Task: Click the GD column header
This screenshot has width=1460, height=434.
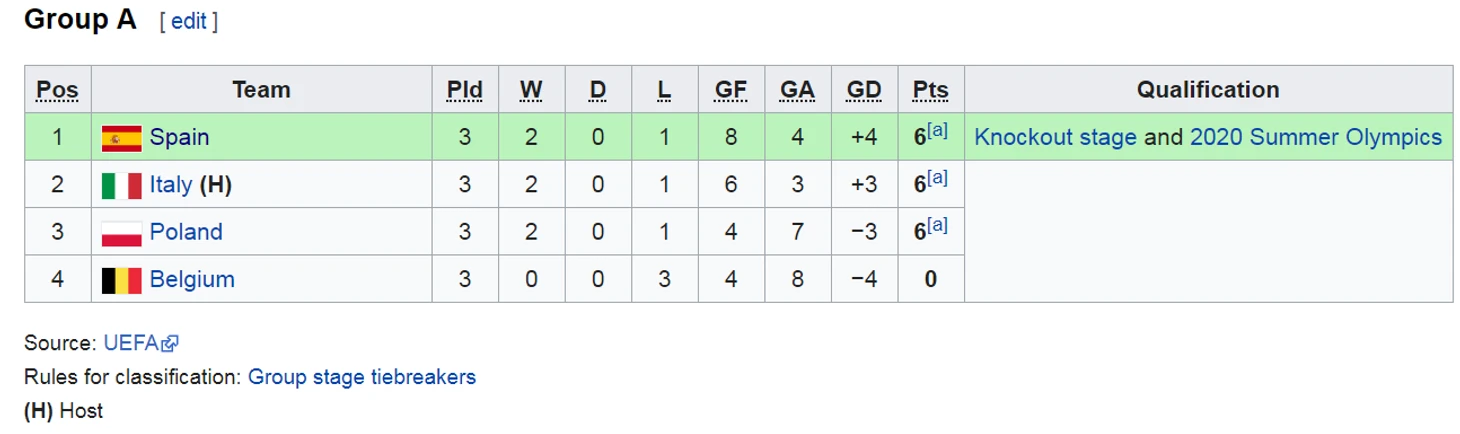Action: (864, 90)
